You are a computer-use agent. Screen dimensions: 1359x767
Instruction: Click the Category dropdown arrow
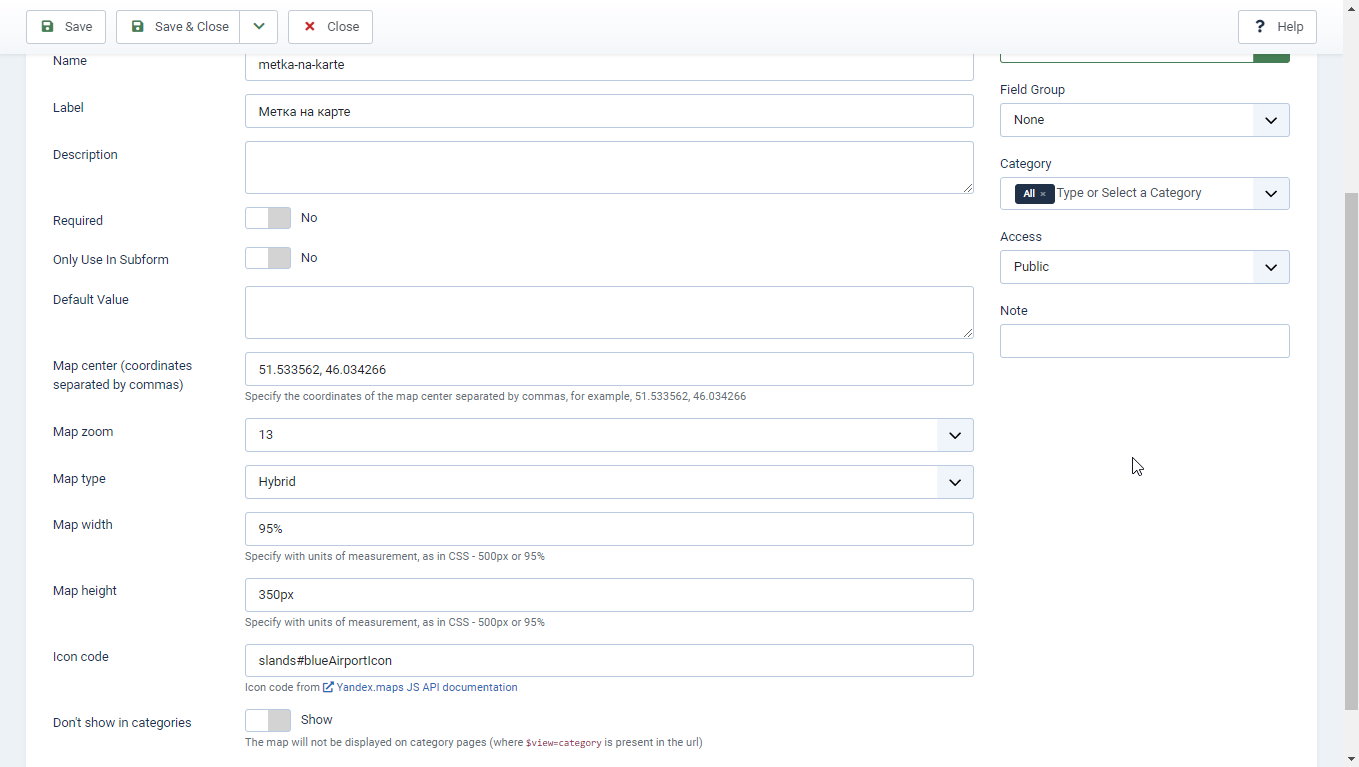pyautogui.click(x=1270, y=194)
